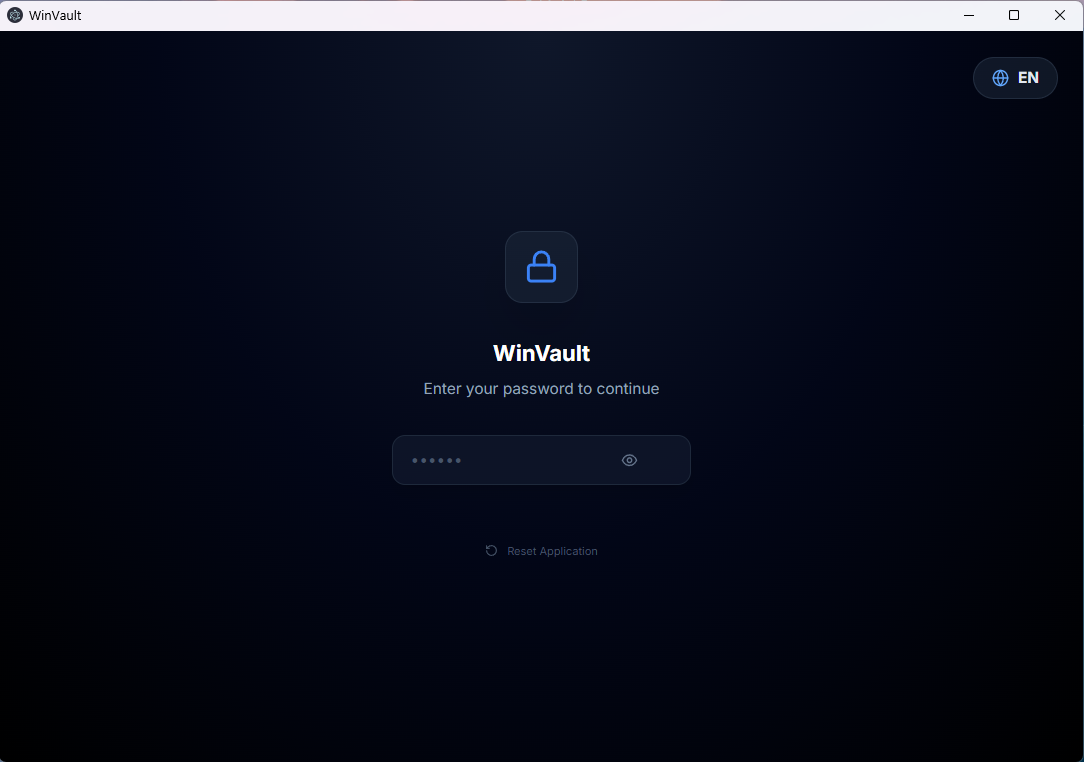This screenshot has width=1084, height=762.
Task: Click the circular arrow reset icon
Action: (x=492, y=550)
